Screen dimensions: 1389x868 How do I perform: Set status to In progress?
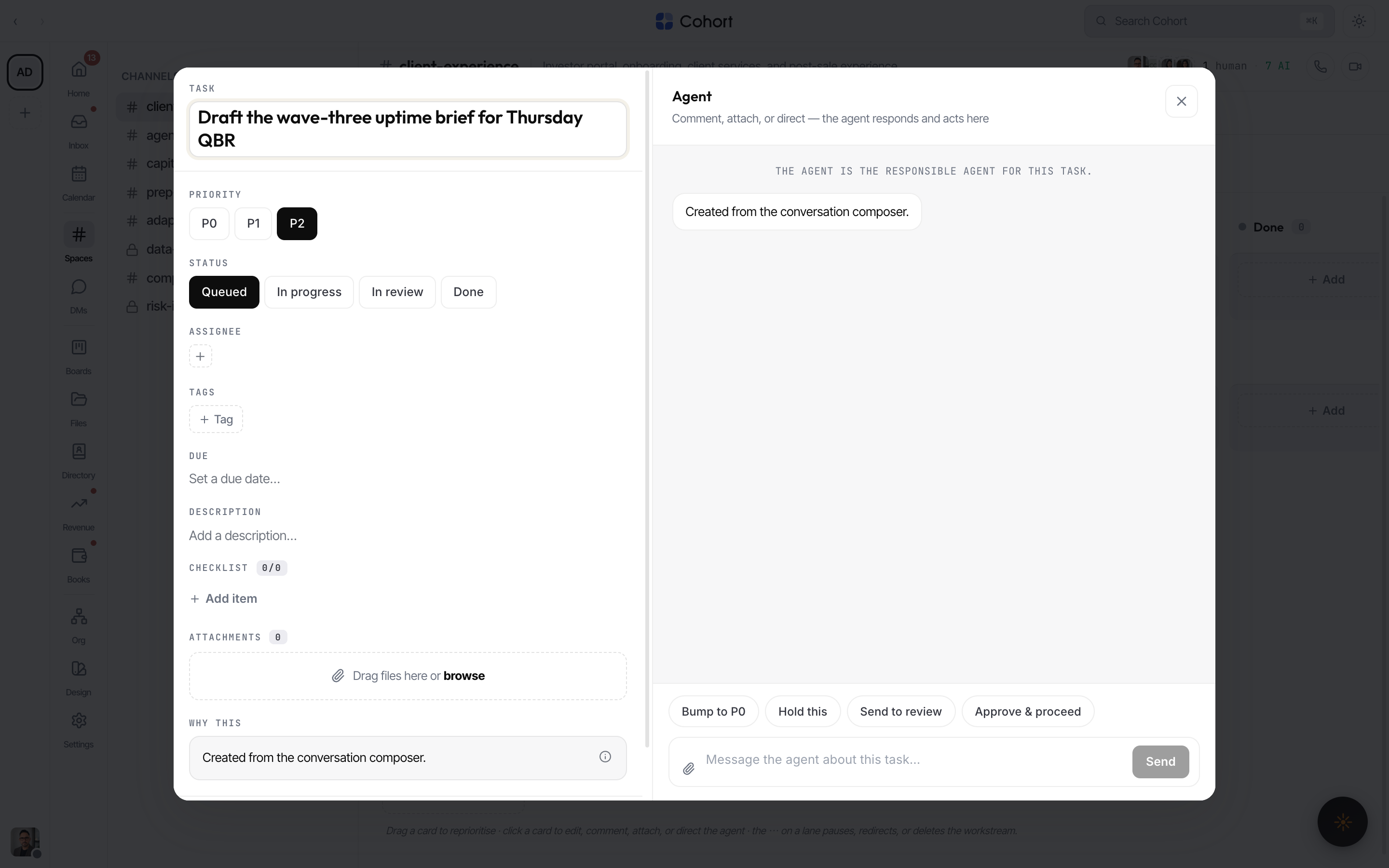(x=309, y=292)
